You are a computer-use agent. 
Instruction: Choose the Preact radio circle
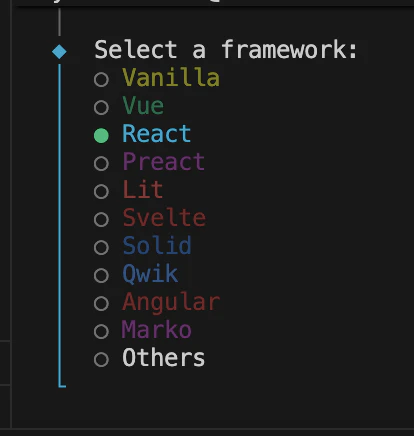[x=101, y=164]
